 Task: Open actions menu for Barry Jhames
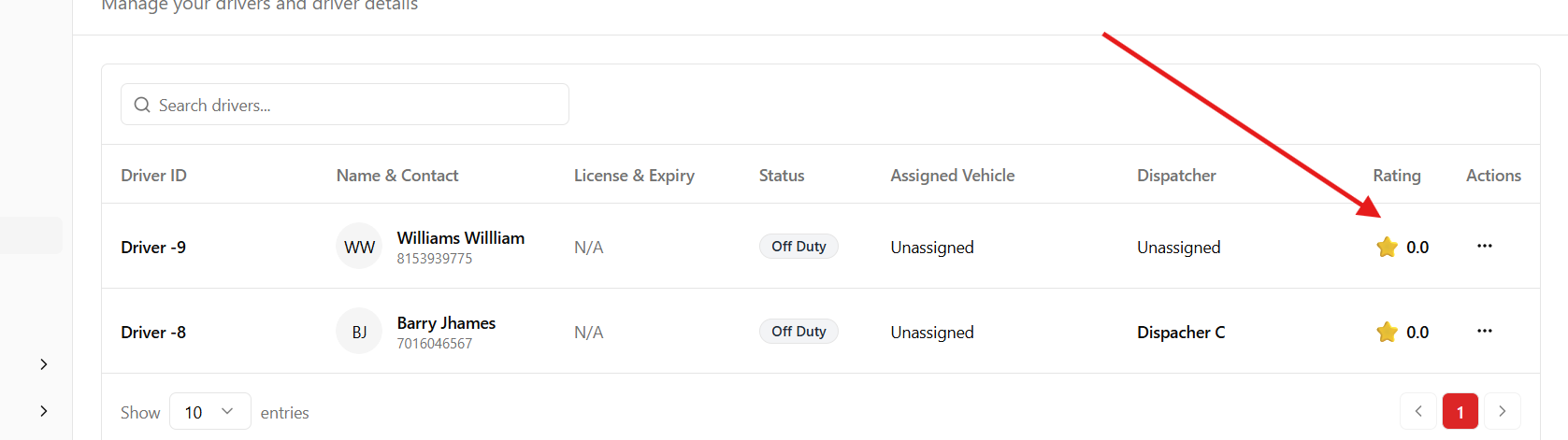click(1484, 332)
